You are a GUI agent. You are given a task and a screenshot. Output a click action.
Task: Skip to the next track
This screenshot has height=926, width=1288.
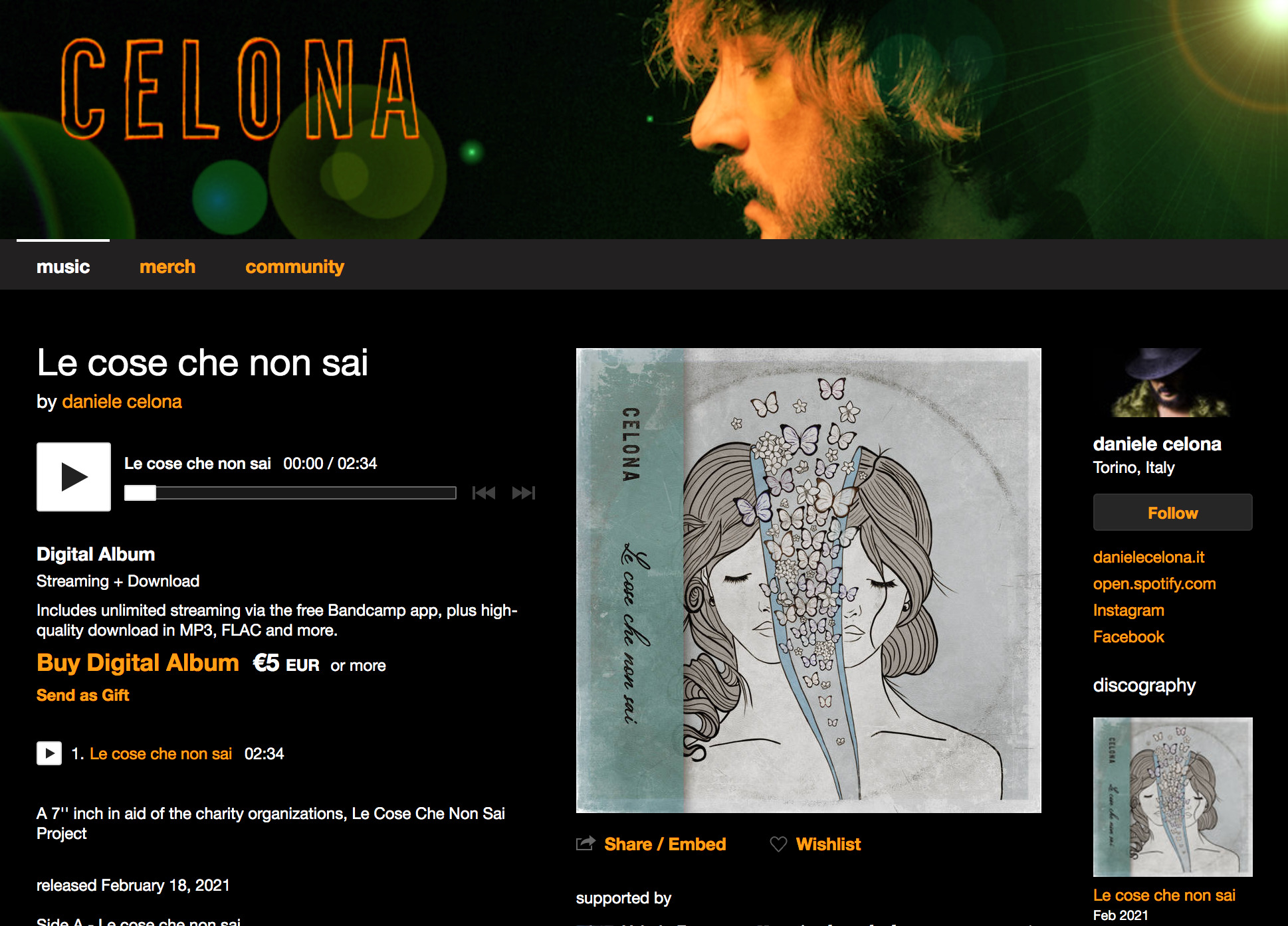[524, 493]
